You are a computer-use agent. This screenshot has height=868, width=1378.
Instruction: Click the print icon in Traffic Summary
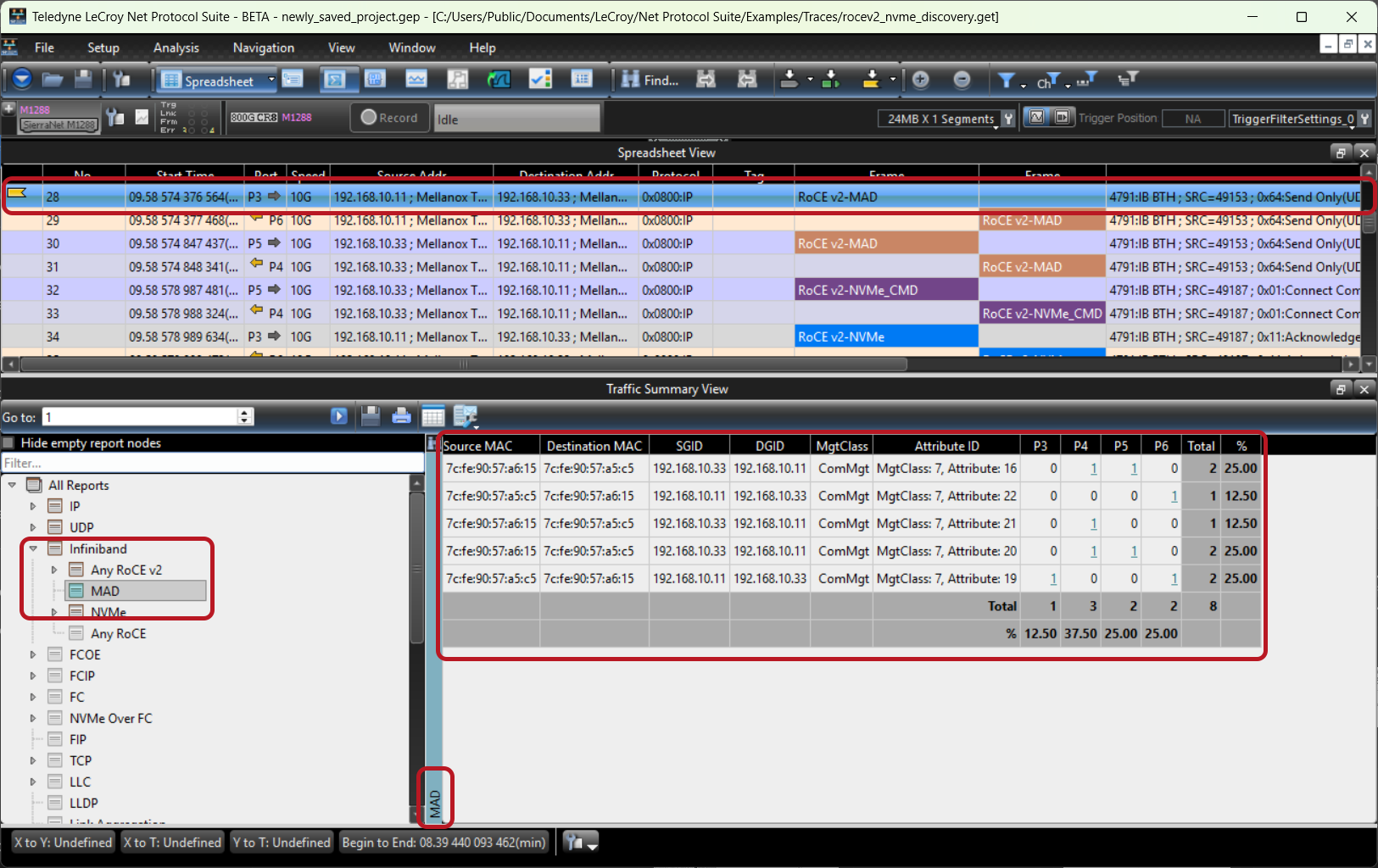pyautogui.click(x=401, y=416)
